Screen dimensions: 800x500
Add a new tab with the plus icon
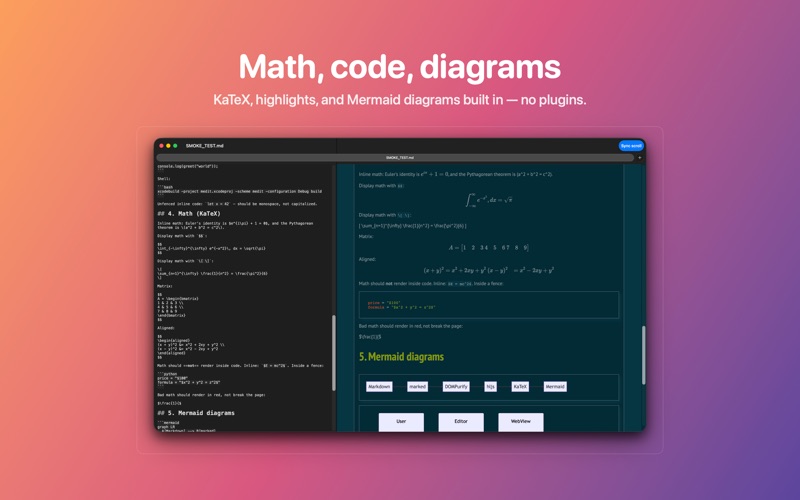pos(640,158)
